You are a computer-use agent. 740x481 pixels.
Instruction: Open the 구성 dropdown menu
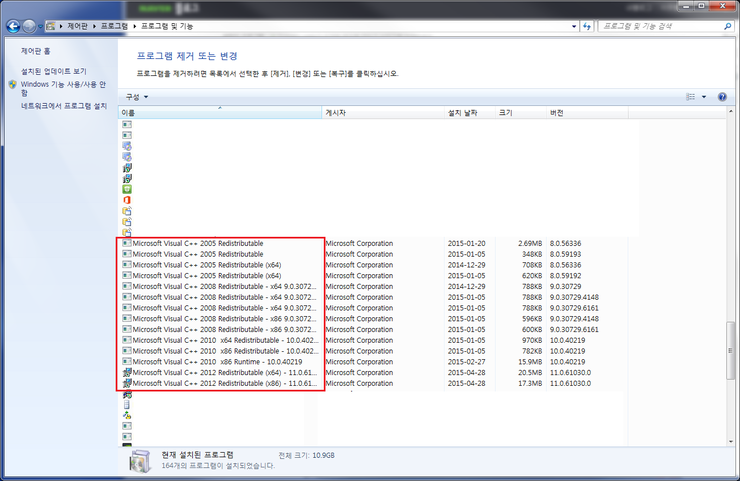coord(137,97)
